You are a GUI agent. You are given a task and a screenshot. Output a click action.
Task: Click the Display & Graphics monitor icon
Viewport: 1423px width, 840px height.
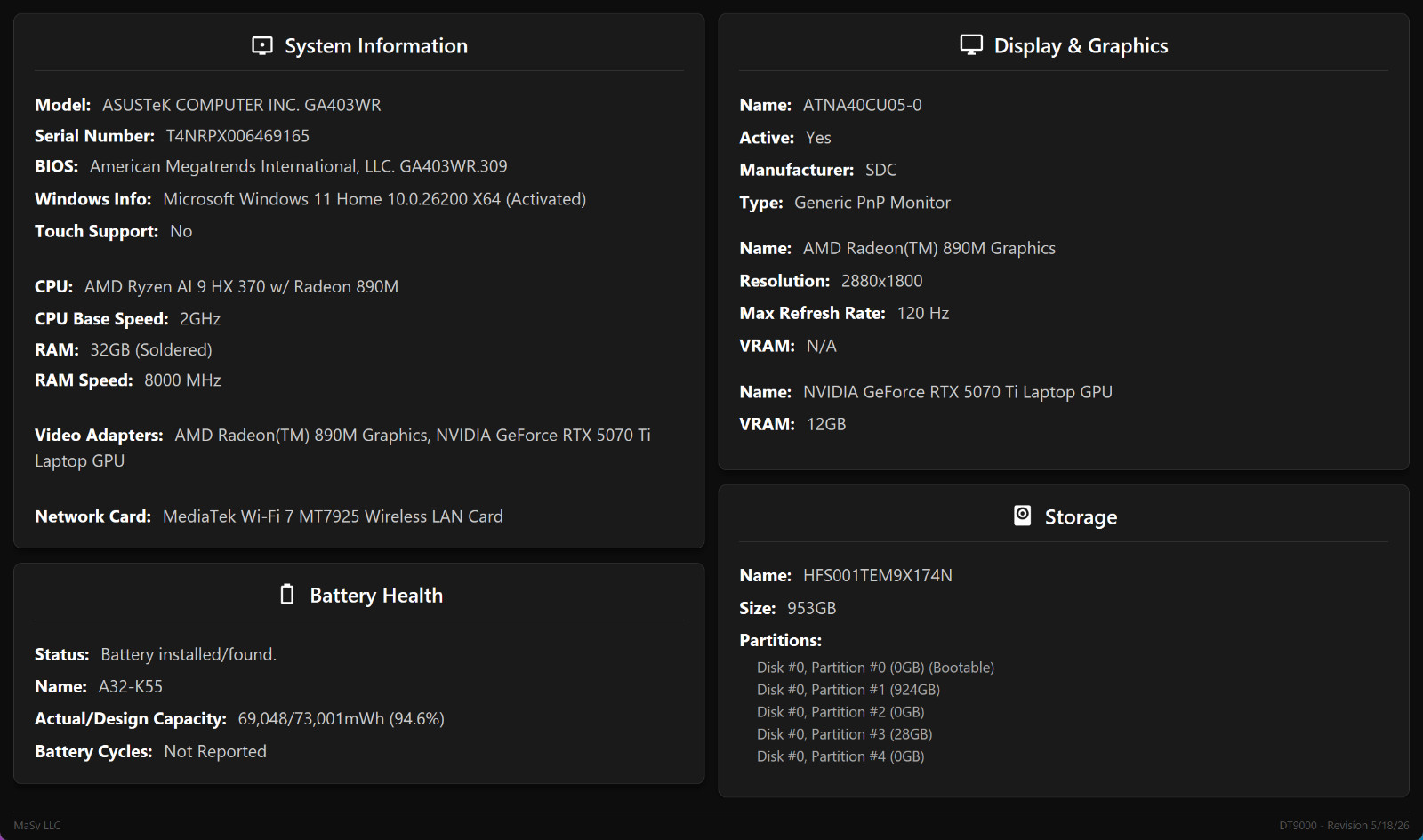click(971, 44)
